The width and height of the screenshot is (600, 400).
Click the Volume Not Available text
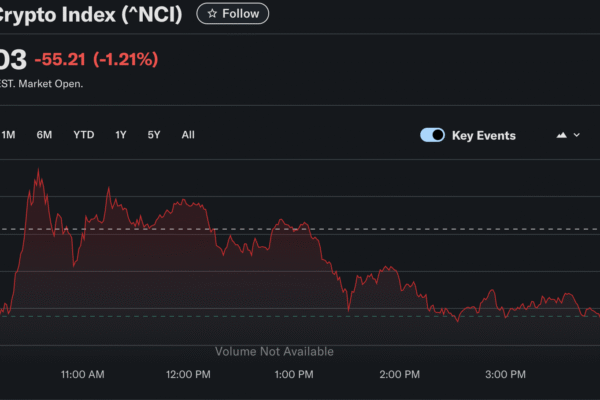(x=275, y=351)
